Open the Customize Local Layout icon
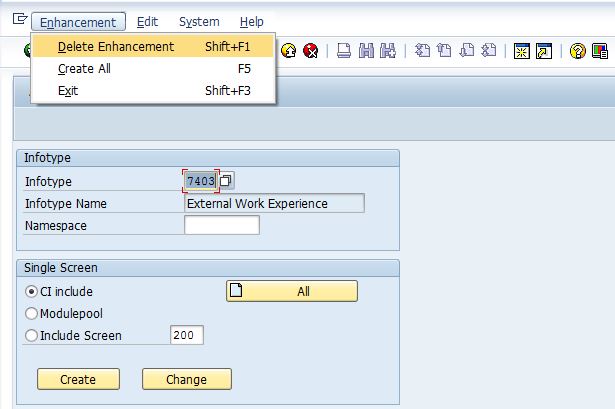Viewport: 615px width, 409px height. pos(599,51)
